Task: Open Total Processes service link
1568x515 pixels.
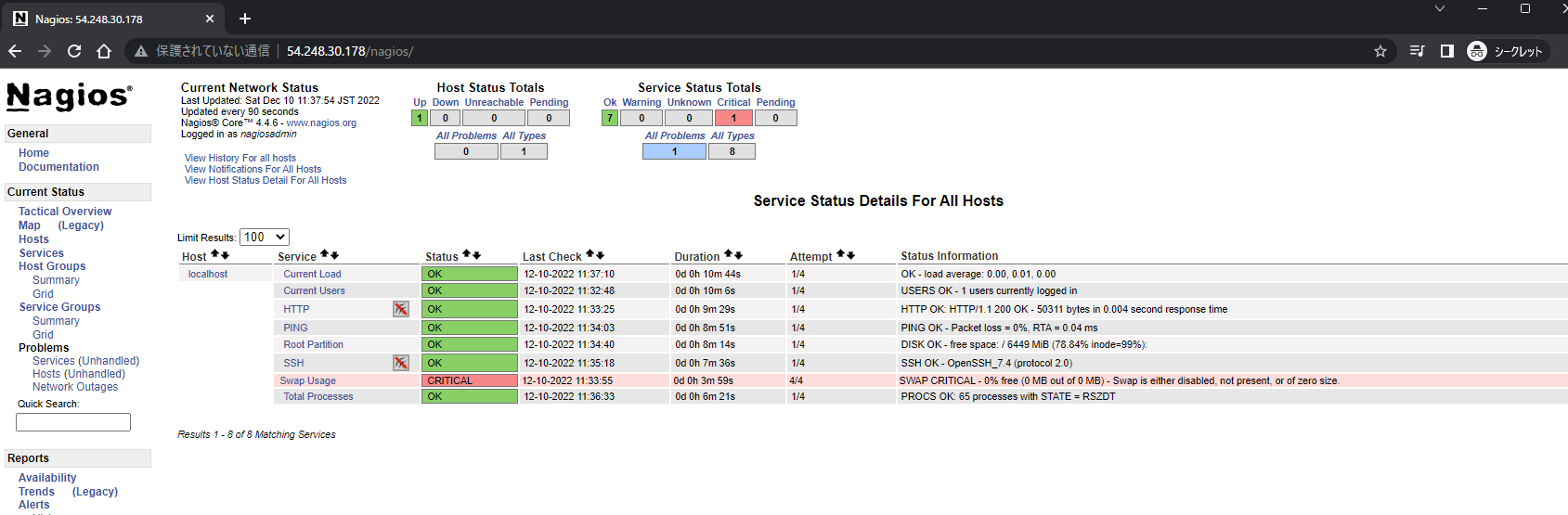Action: 318,397
